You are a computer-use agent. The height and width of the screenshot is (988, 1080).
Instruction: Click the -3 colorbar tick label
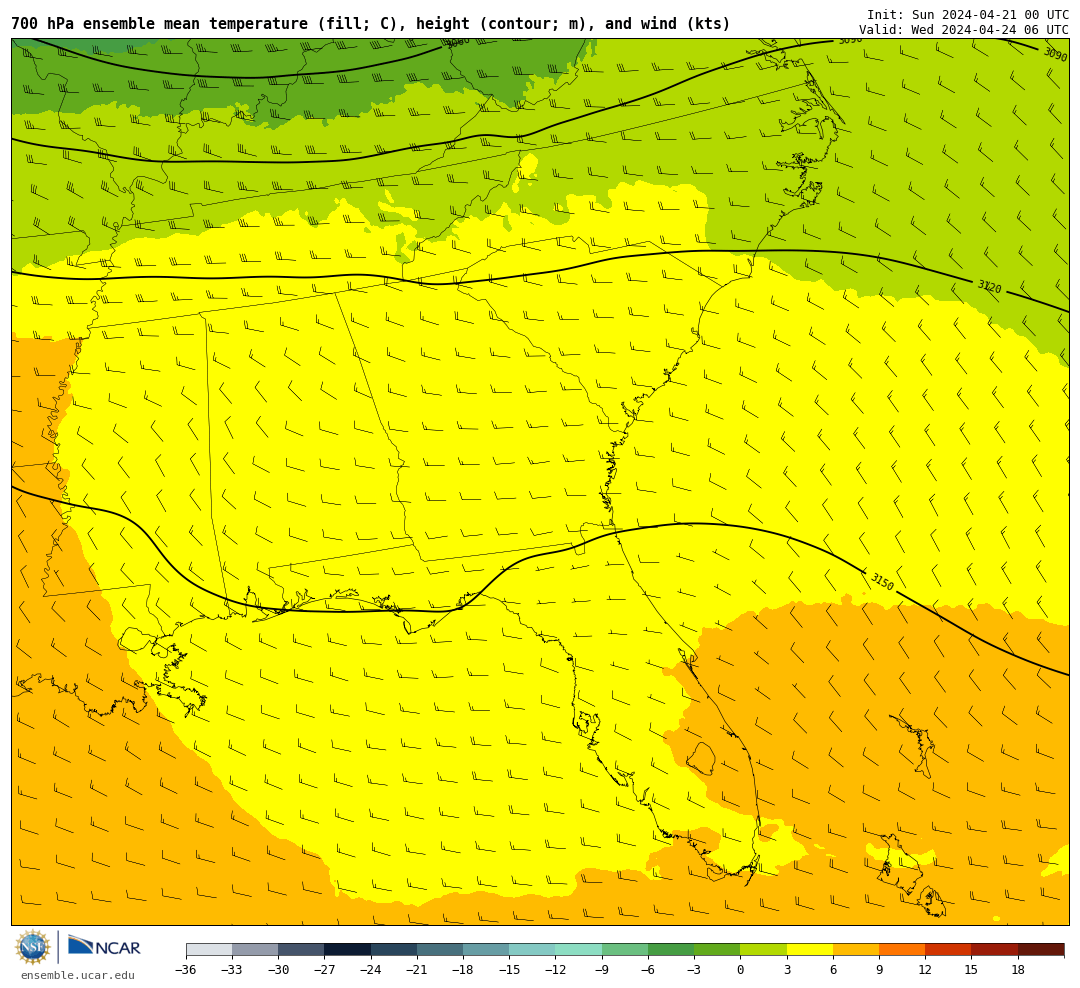(694, 970)
